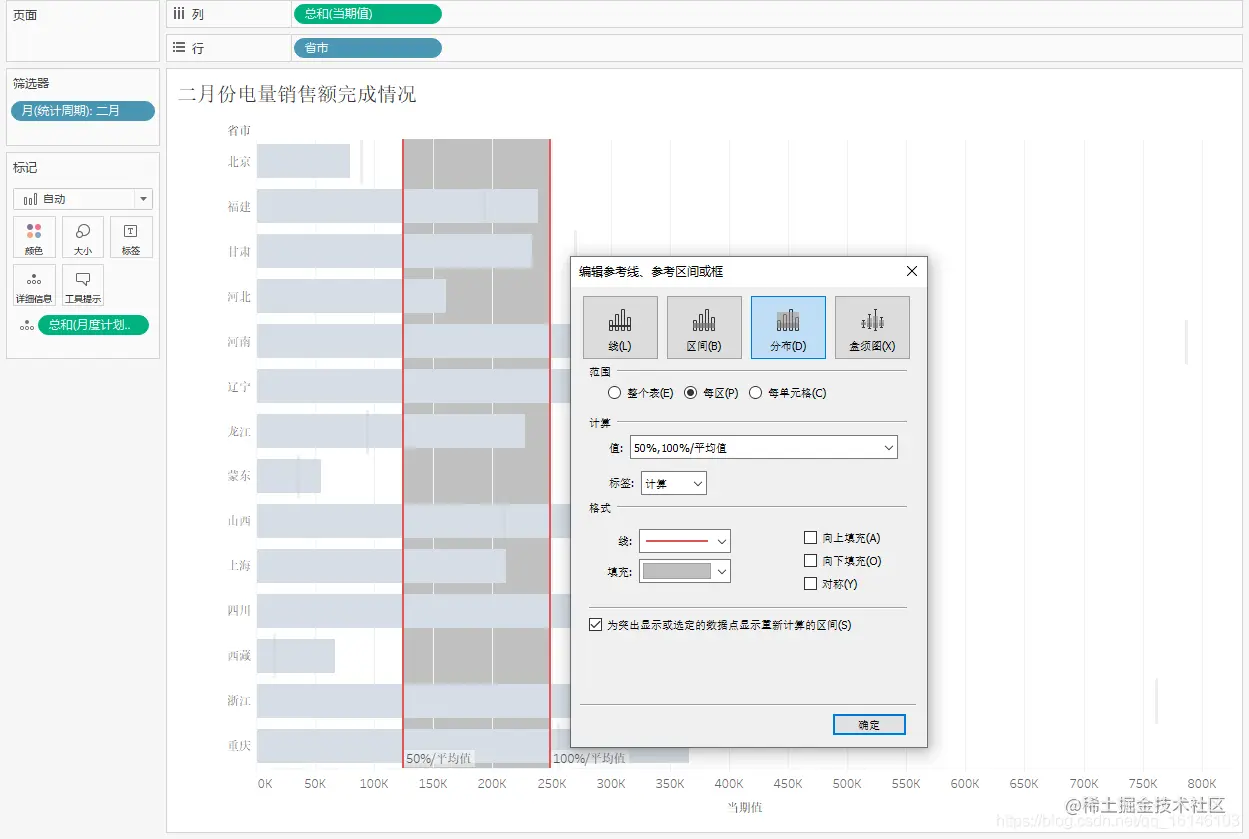Click the 100%/平均值 reference label
This screenshot has height=839, width=1249.
point(589,758)
